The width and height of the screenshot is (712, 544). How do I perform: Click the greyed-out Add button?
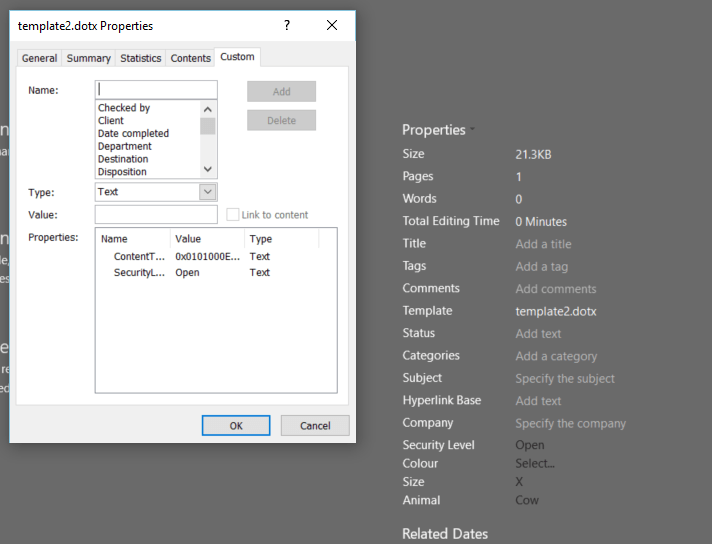tap(282, 91)
